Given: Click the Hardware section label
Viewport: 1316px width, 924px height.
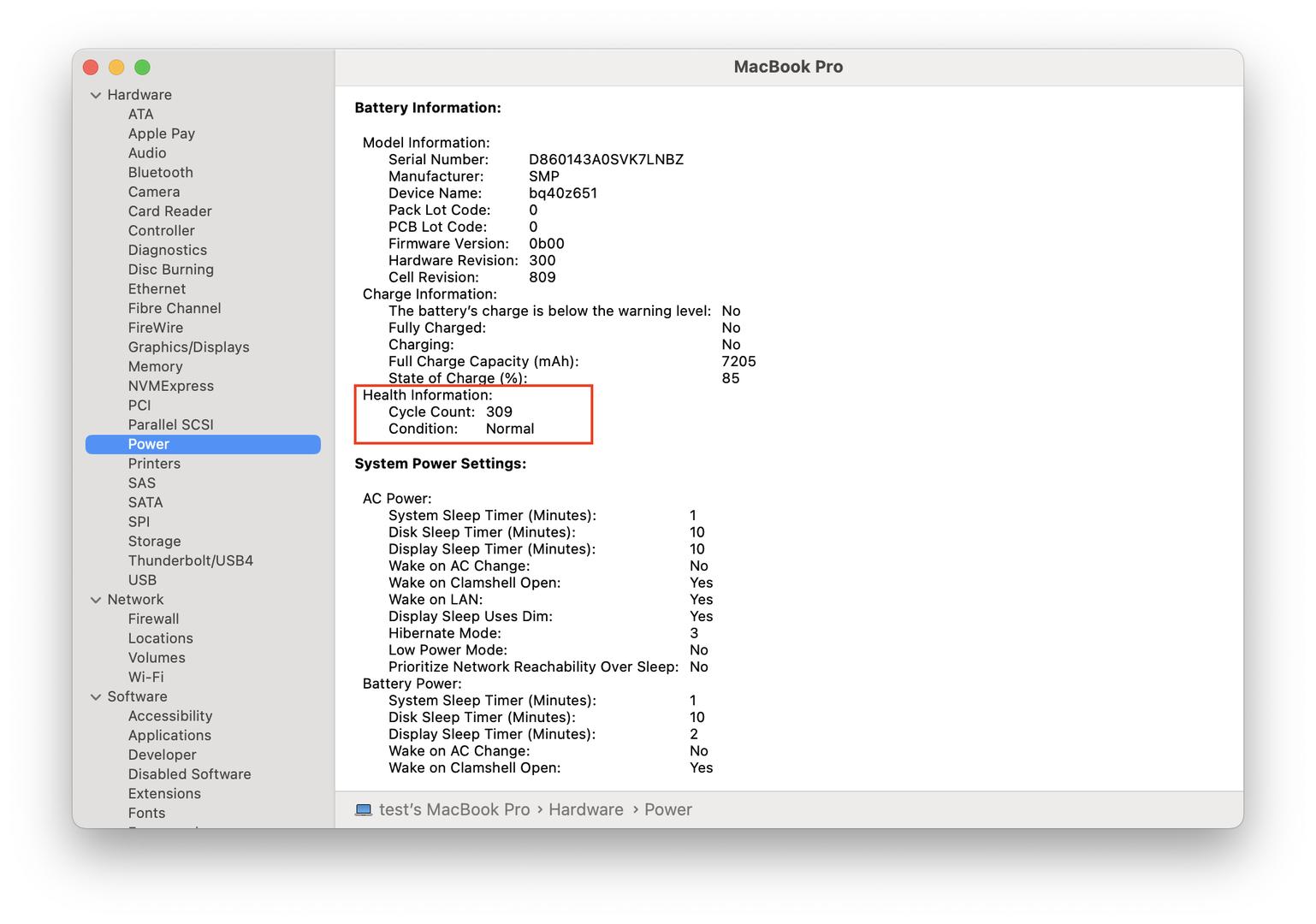Looking at the screenshot, I should tap(139, 95).
